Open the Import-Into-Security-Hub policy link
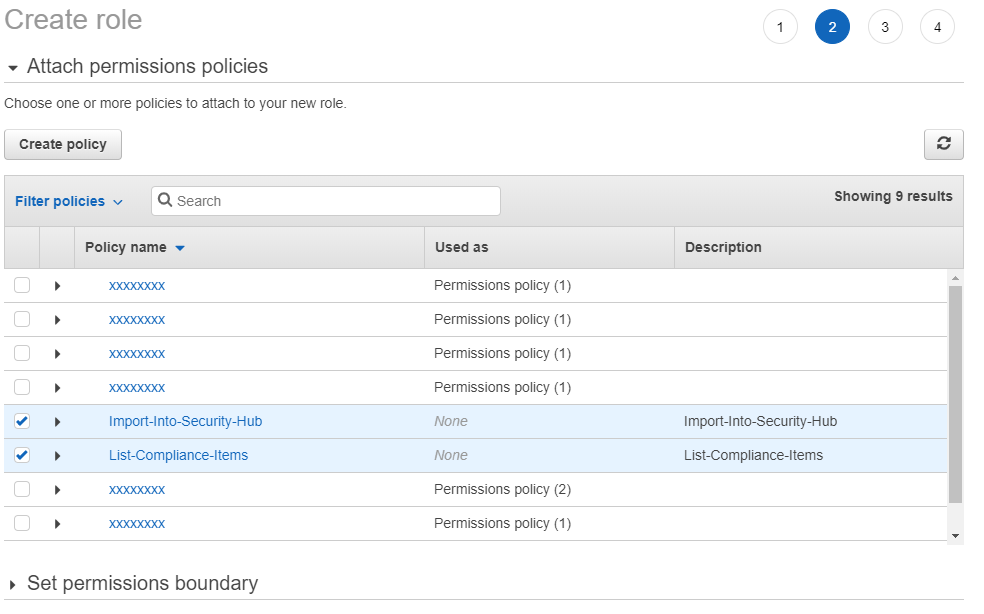984x614 pixels. [x=185, y=421]
